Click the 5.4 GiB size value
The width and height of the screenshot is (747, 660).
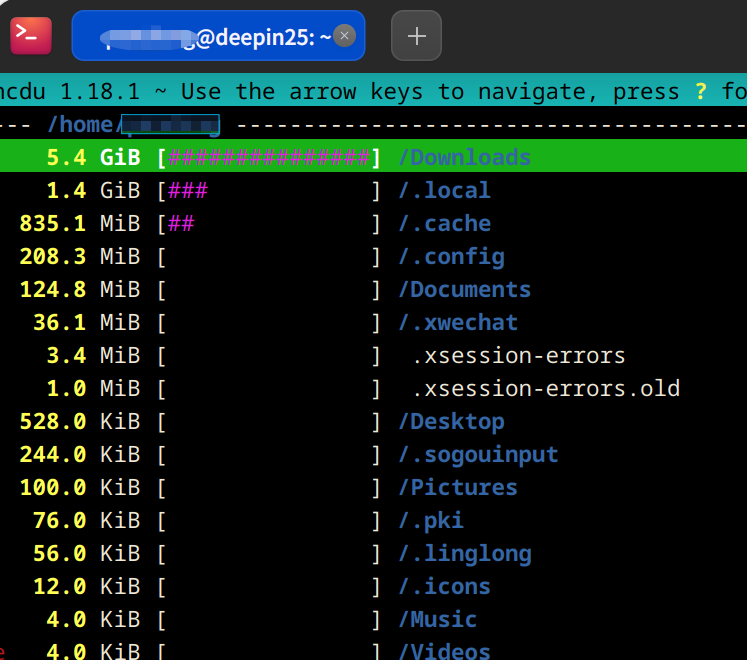click(93, 158)
